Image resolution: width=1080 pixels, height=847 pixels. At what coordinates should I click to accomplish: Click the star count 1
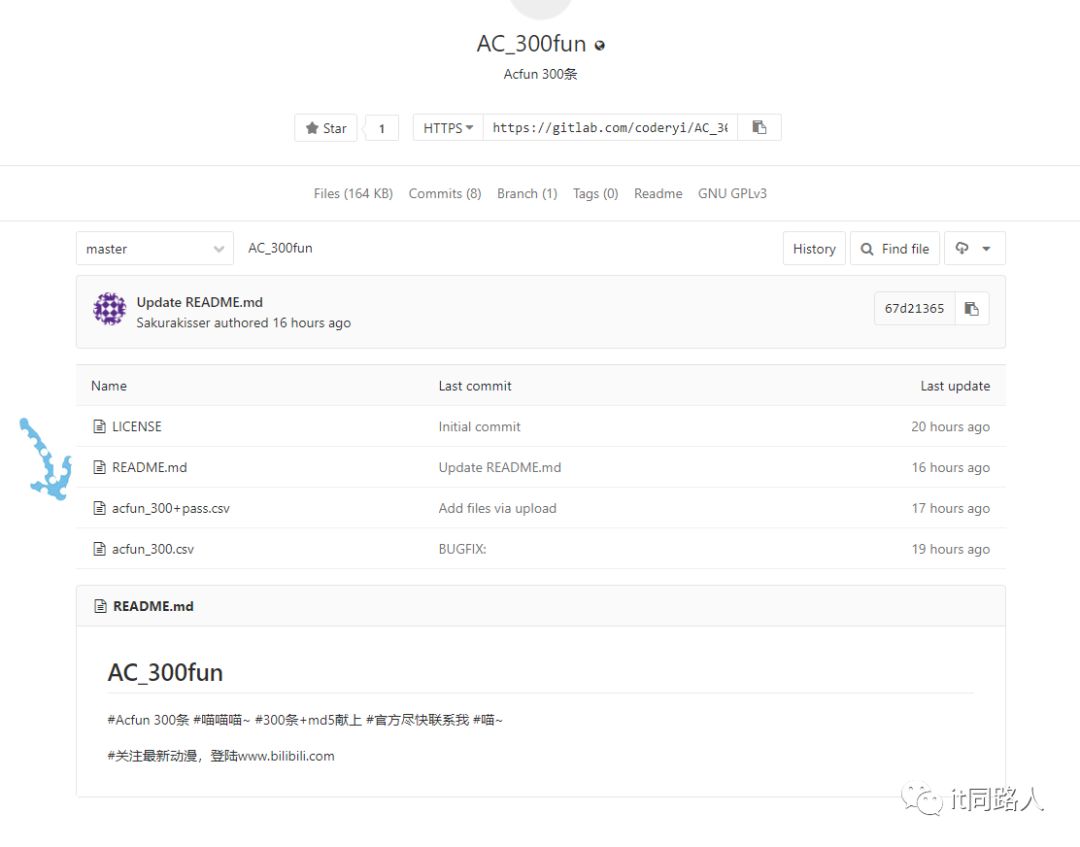click(382, 128)
